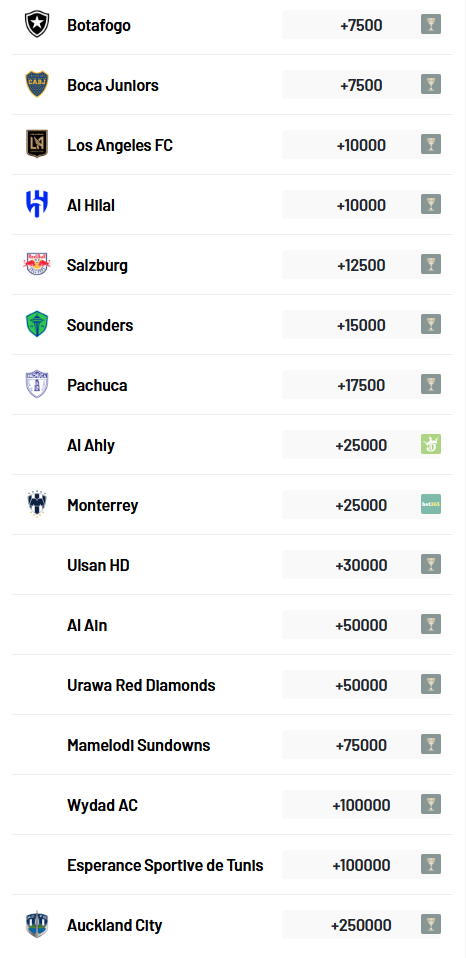Click the Los Angeles FC logo
466x958 pixels.
click(37, 144)
